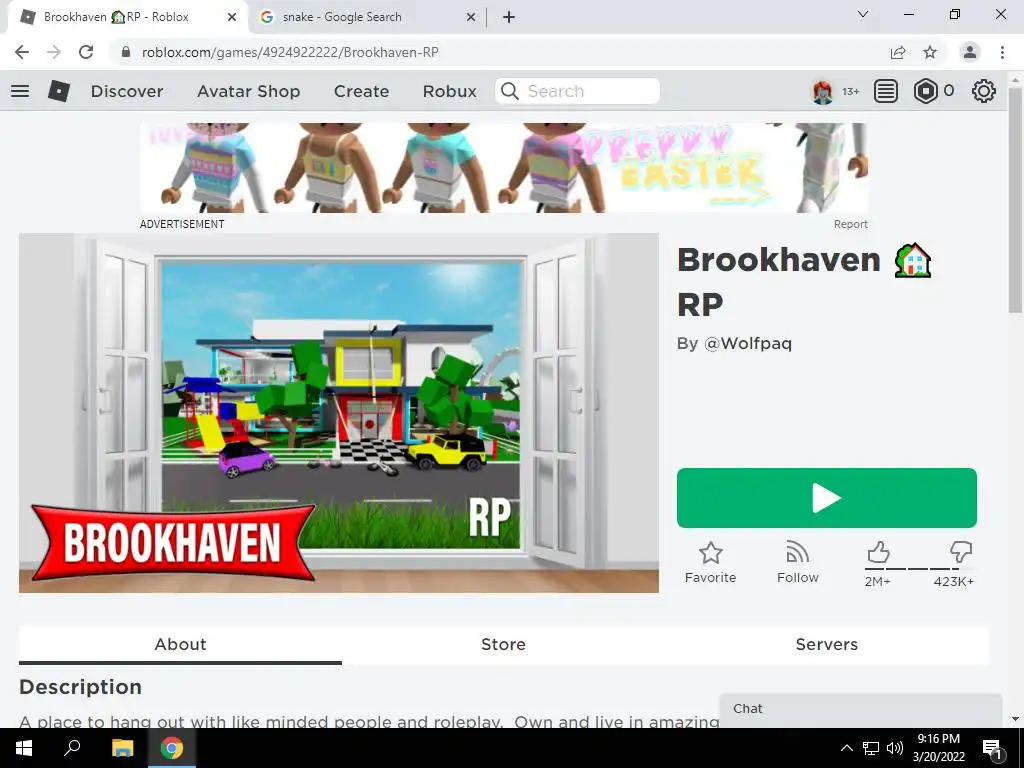
Task: View site info via padlock icon
Action: point(126,52)
